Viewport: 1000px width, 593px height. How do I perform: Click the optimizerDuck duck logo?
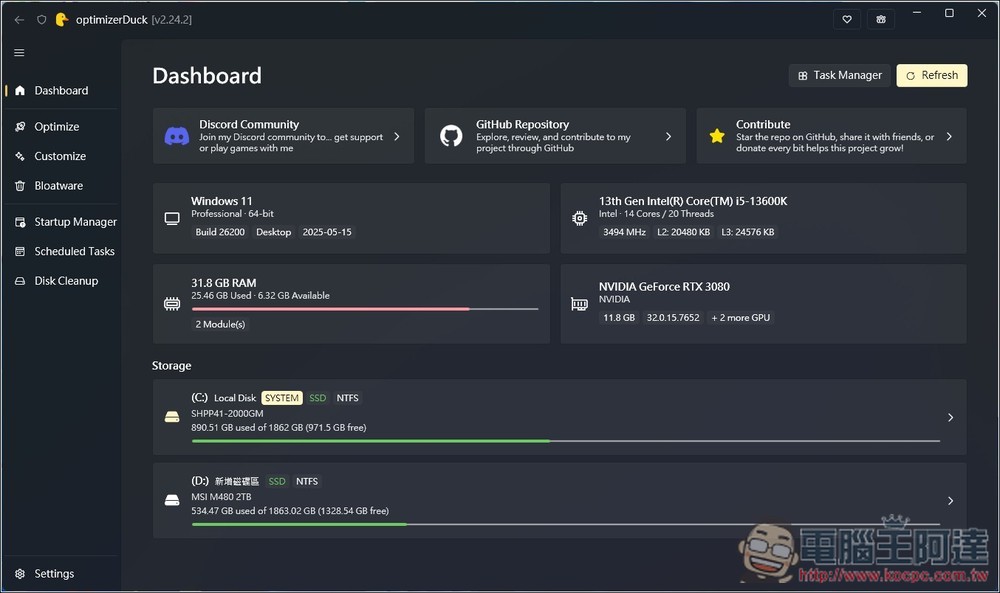[x=62, y=20]
